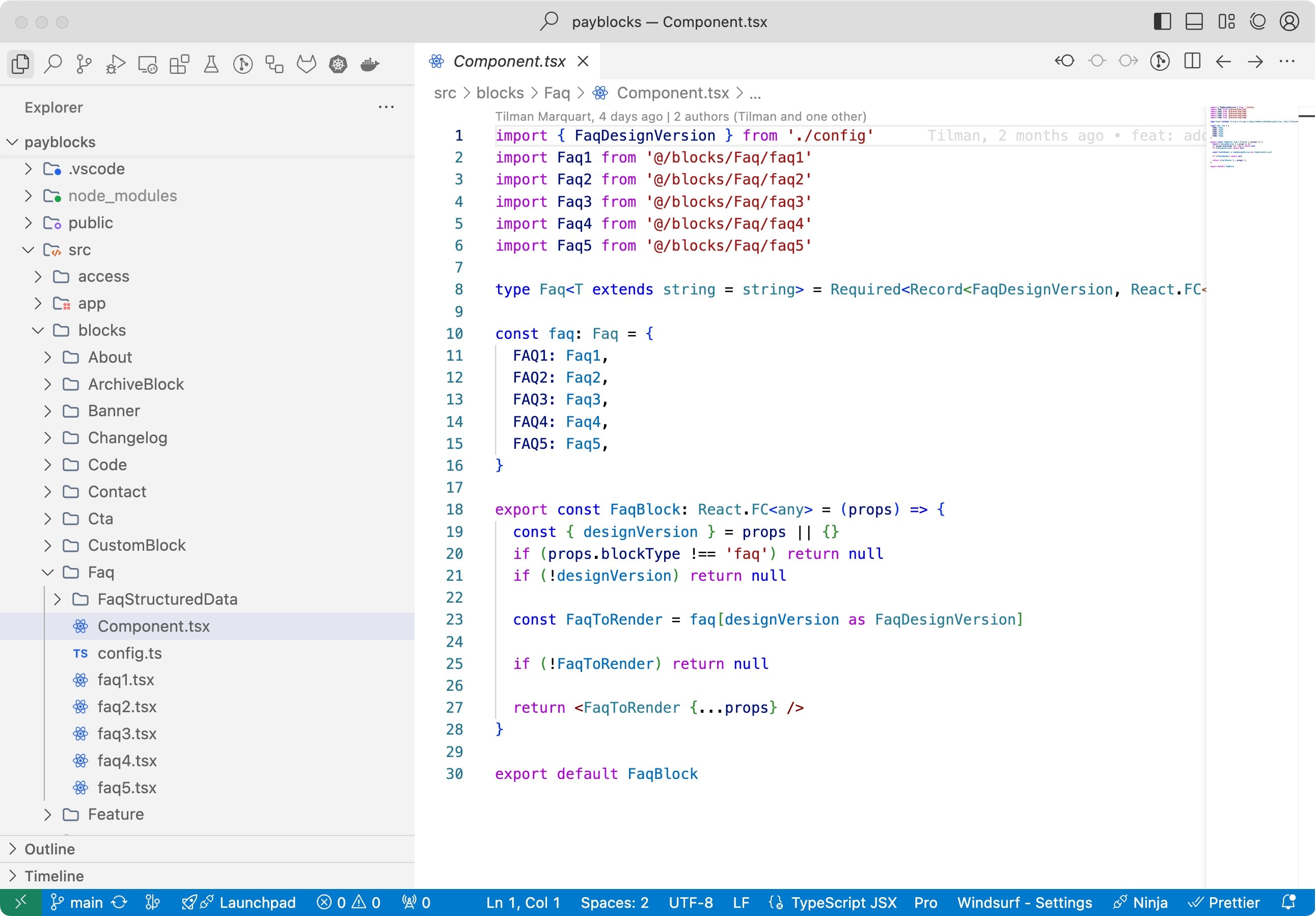
Task: Click the GitLens commit graph toolbar icon
Action: click(1160, 61)
